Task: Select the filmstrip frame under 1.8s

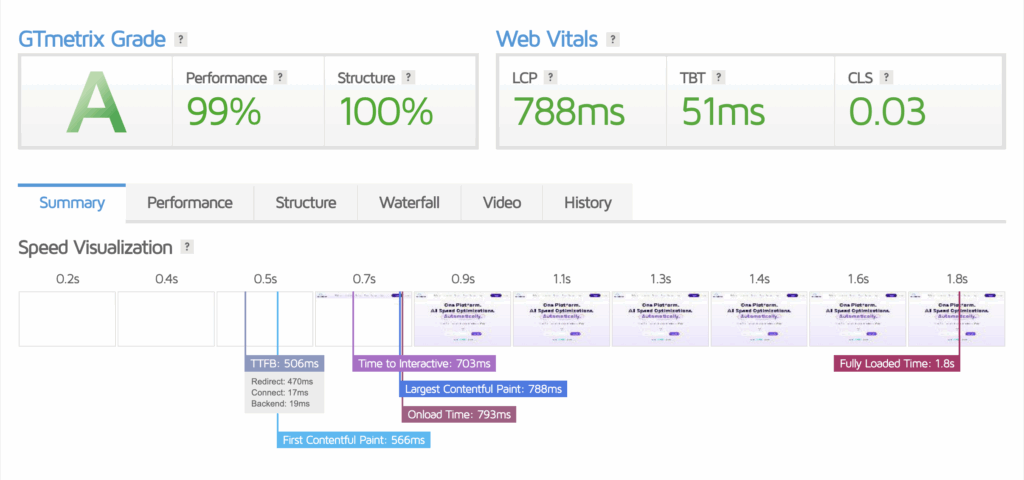Action: (956, 319)
